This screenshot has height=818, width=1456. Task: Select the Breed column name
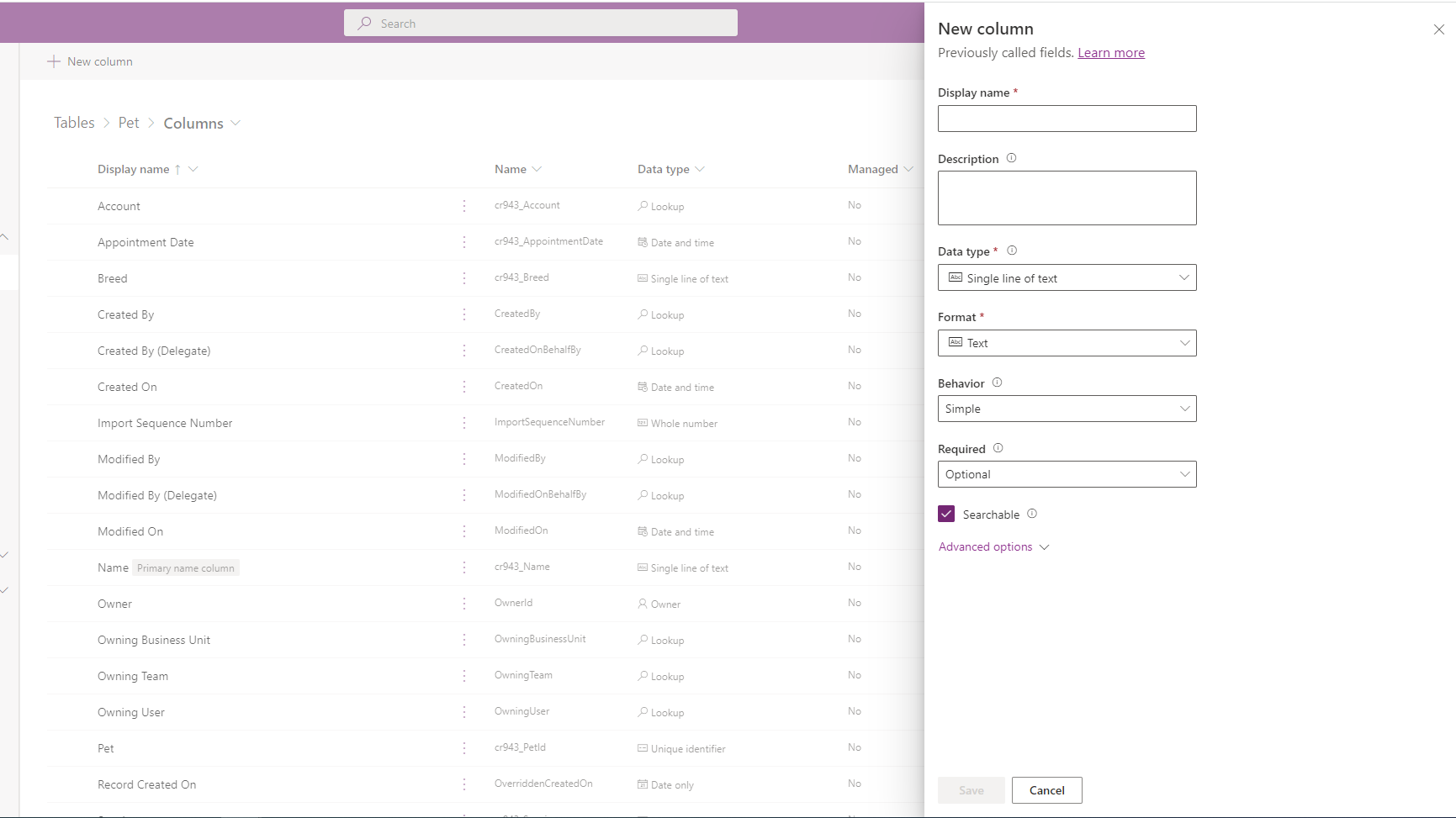click(x=113, y=278)
